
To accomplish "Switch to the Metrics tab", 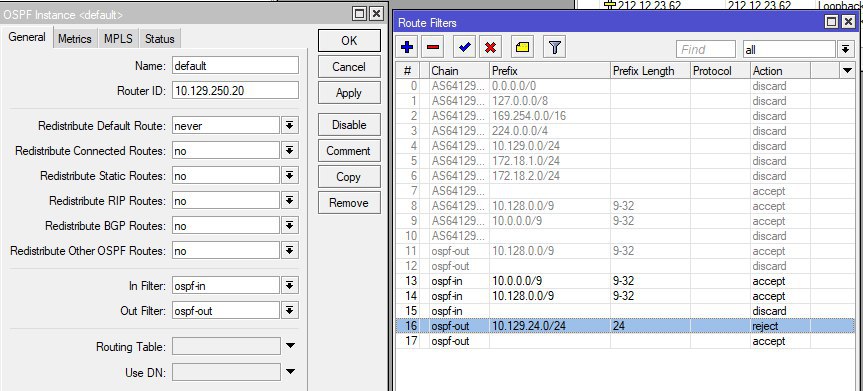I will (75, 39).
